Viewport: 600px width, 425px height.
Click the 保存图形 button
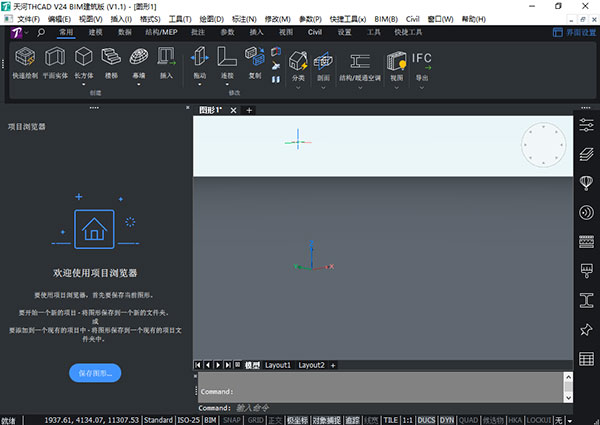(95, 373)
